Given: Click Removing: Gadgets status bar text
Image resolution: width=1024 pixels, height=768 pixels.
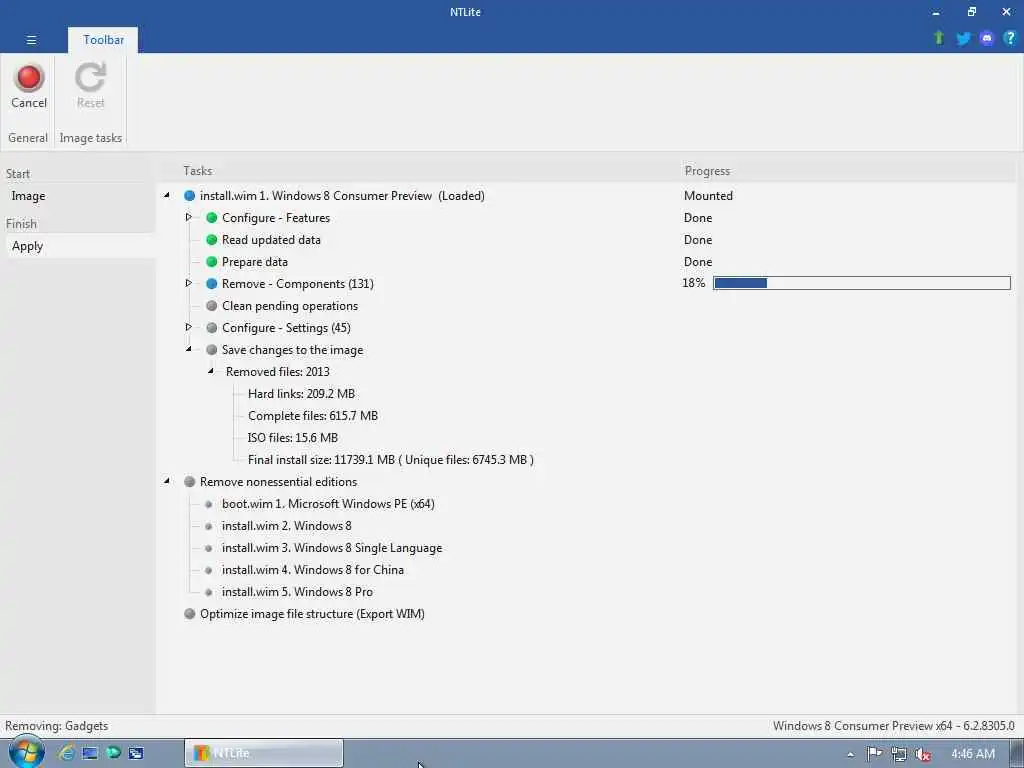Looking at the screenshot, I should point(57,726).
